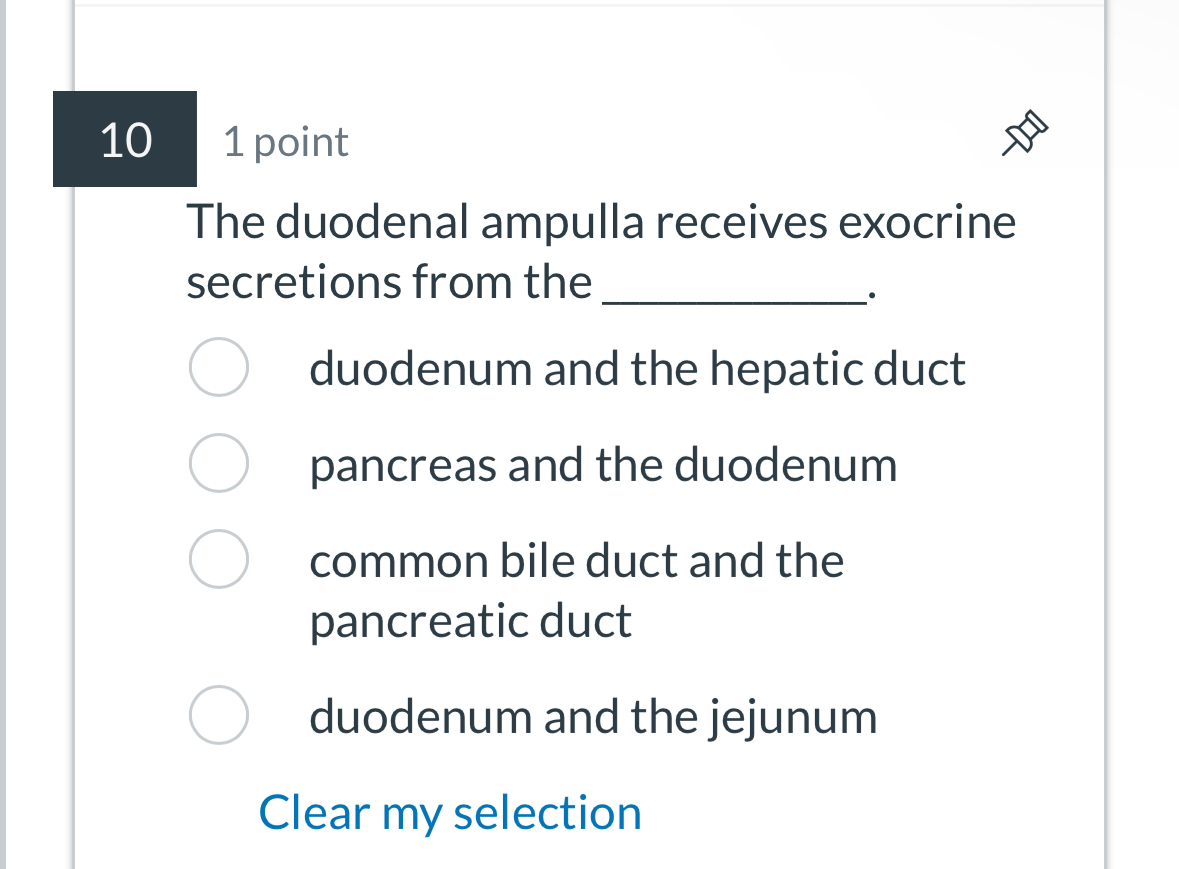Click the "1 point" label
The width and height of the screenshot is (1179, 869).
pyautogui.click(x=284, y=141)
